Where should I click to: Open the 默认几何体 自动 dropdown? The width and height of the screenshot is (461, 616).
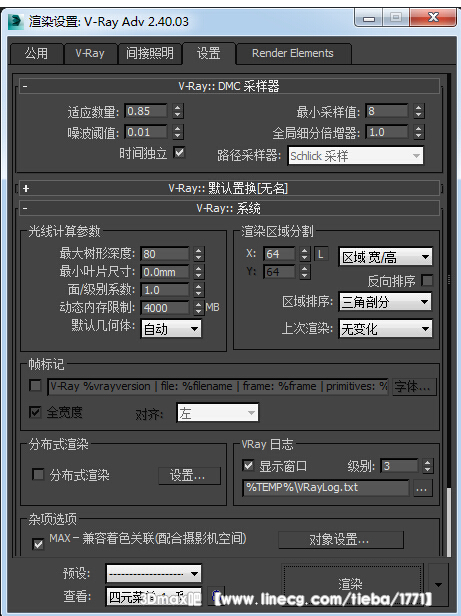(171, 329)
